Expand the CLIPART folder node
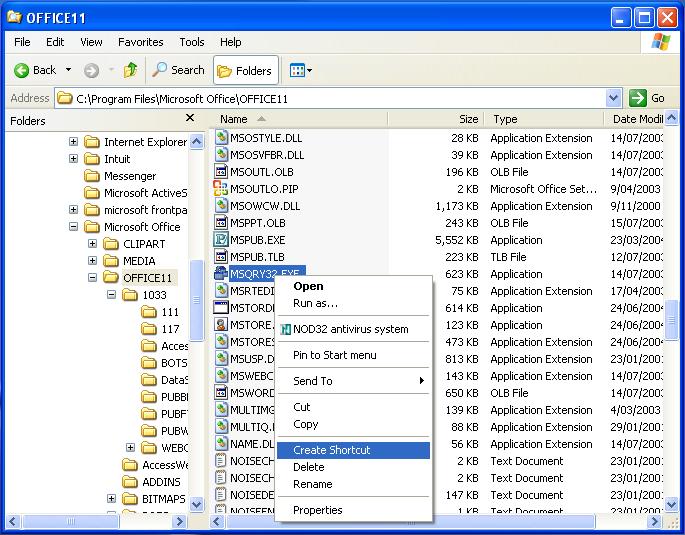This screenshot has height=535, width=685. [92, 244]
